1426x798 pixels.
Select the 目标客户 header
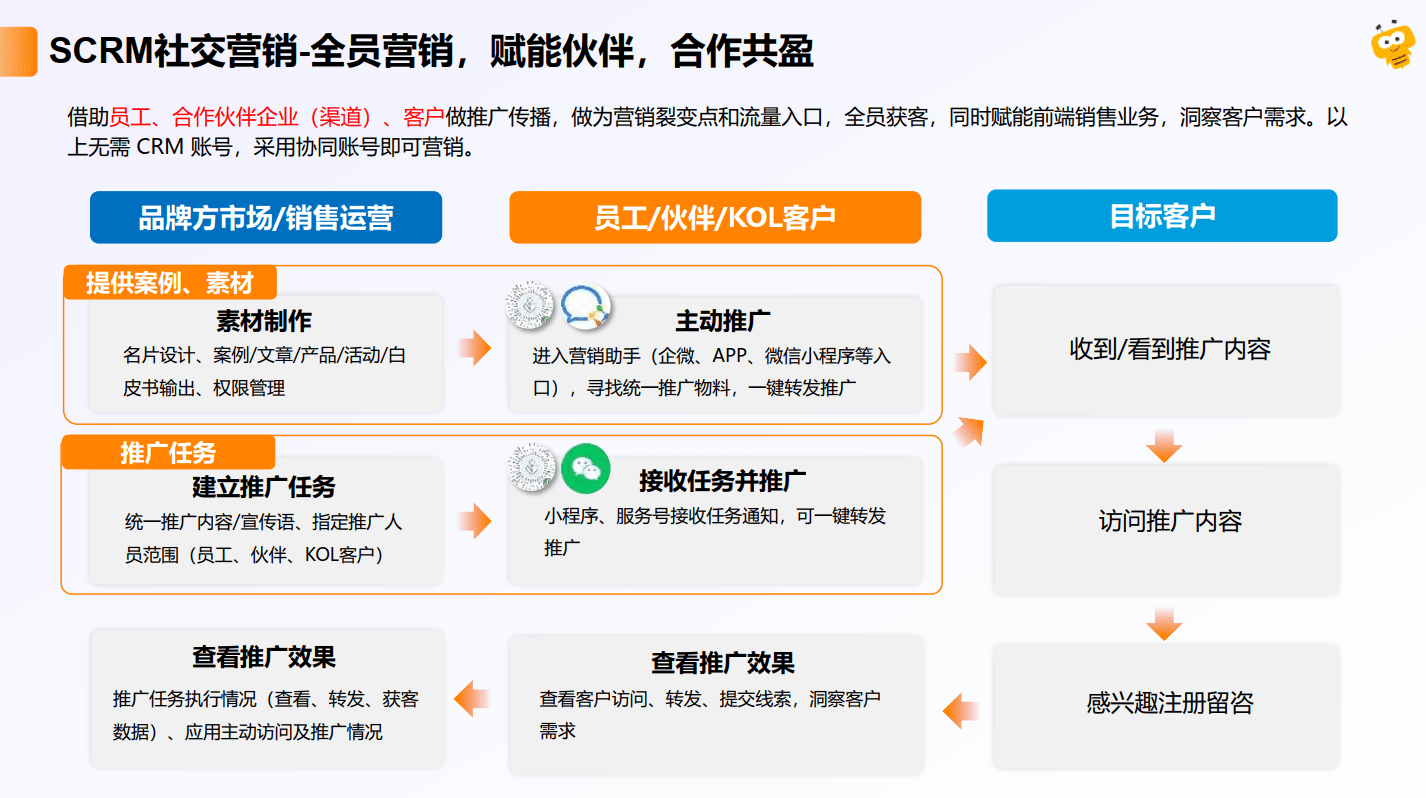(1162, 216)
